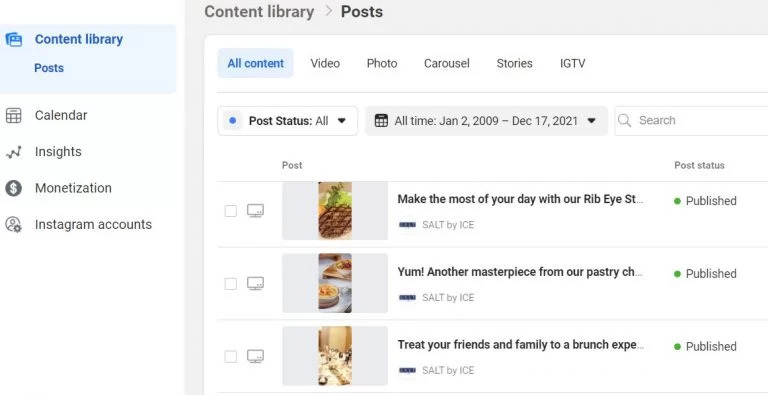Open the pastry dessert thumbnail
The width and height of the screenshot is (768, 395).
point(335,283)
